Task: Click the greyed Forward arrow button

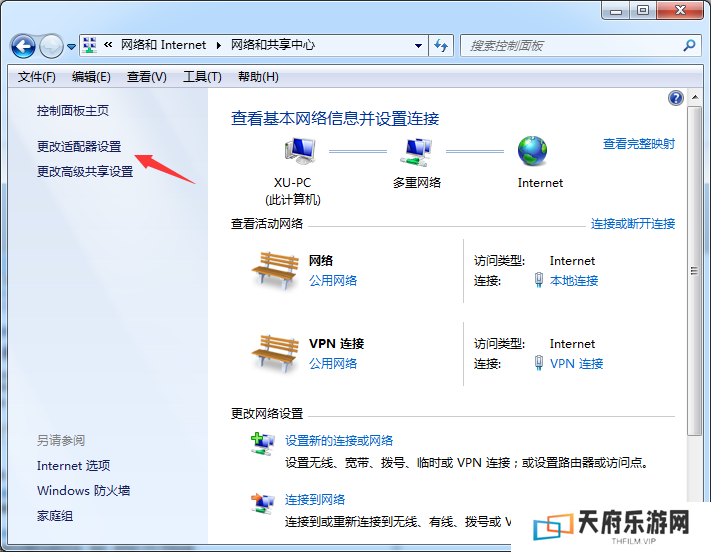Action: [51, 46]
